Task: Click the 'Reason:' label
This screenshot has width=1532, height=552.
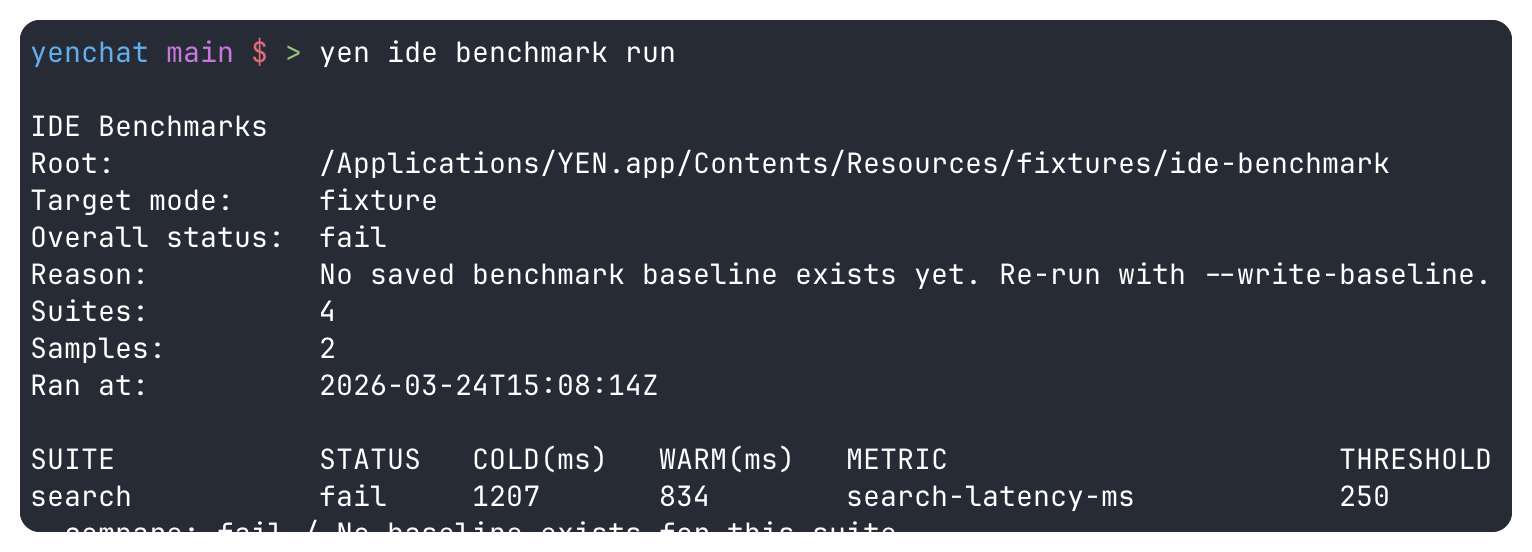Action: [x=90, y=275]
